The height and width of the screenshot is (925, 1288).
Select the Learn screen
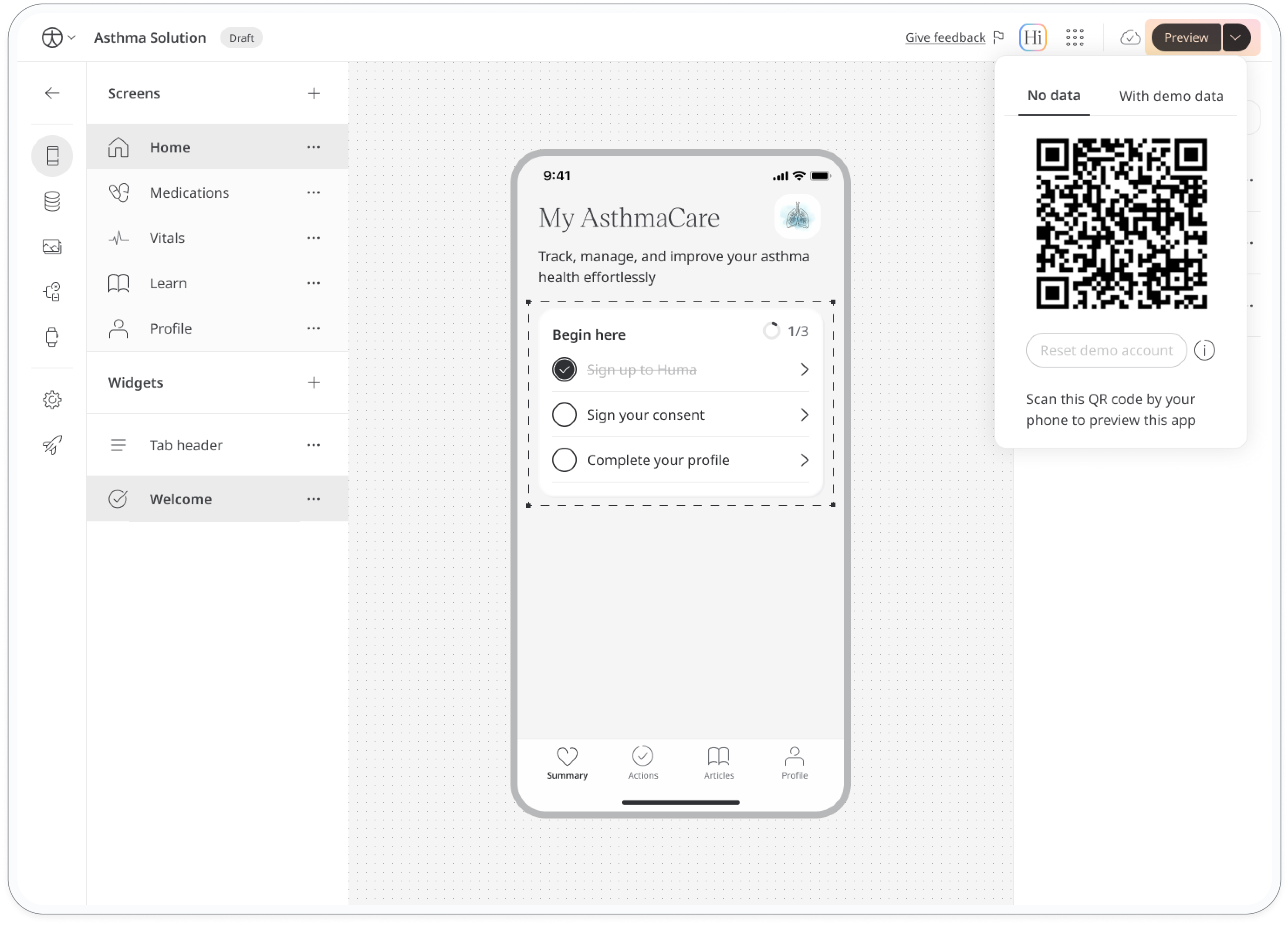(217, 284)
